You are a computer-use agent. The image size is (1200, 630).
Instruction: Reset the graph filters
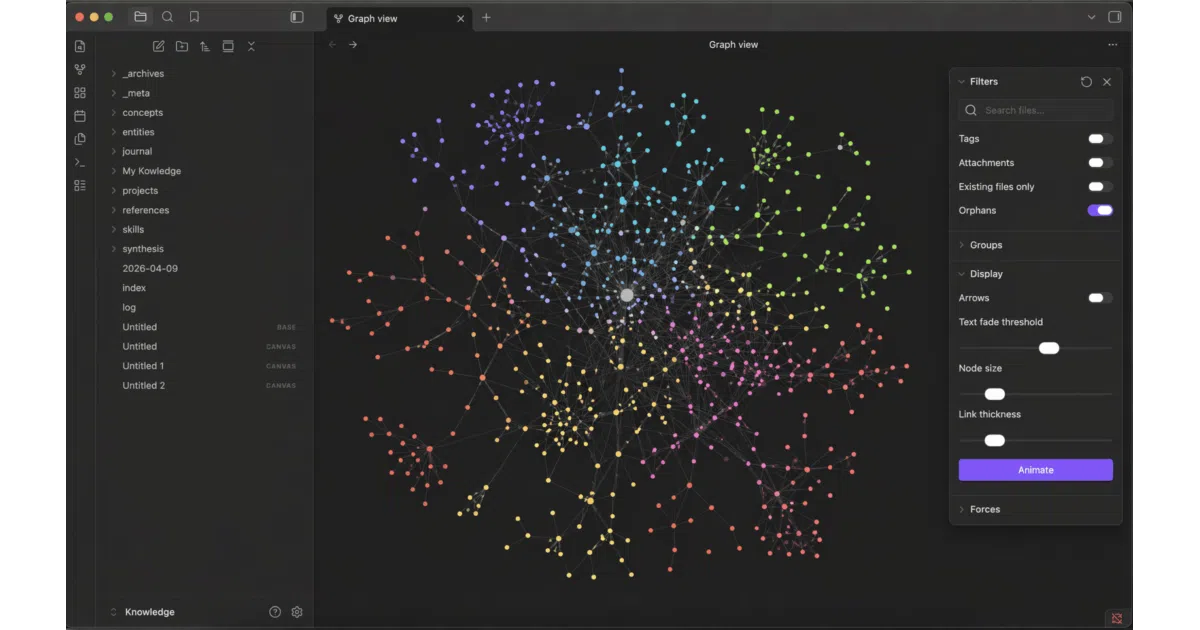[x=1086, y=82]
